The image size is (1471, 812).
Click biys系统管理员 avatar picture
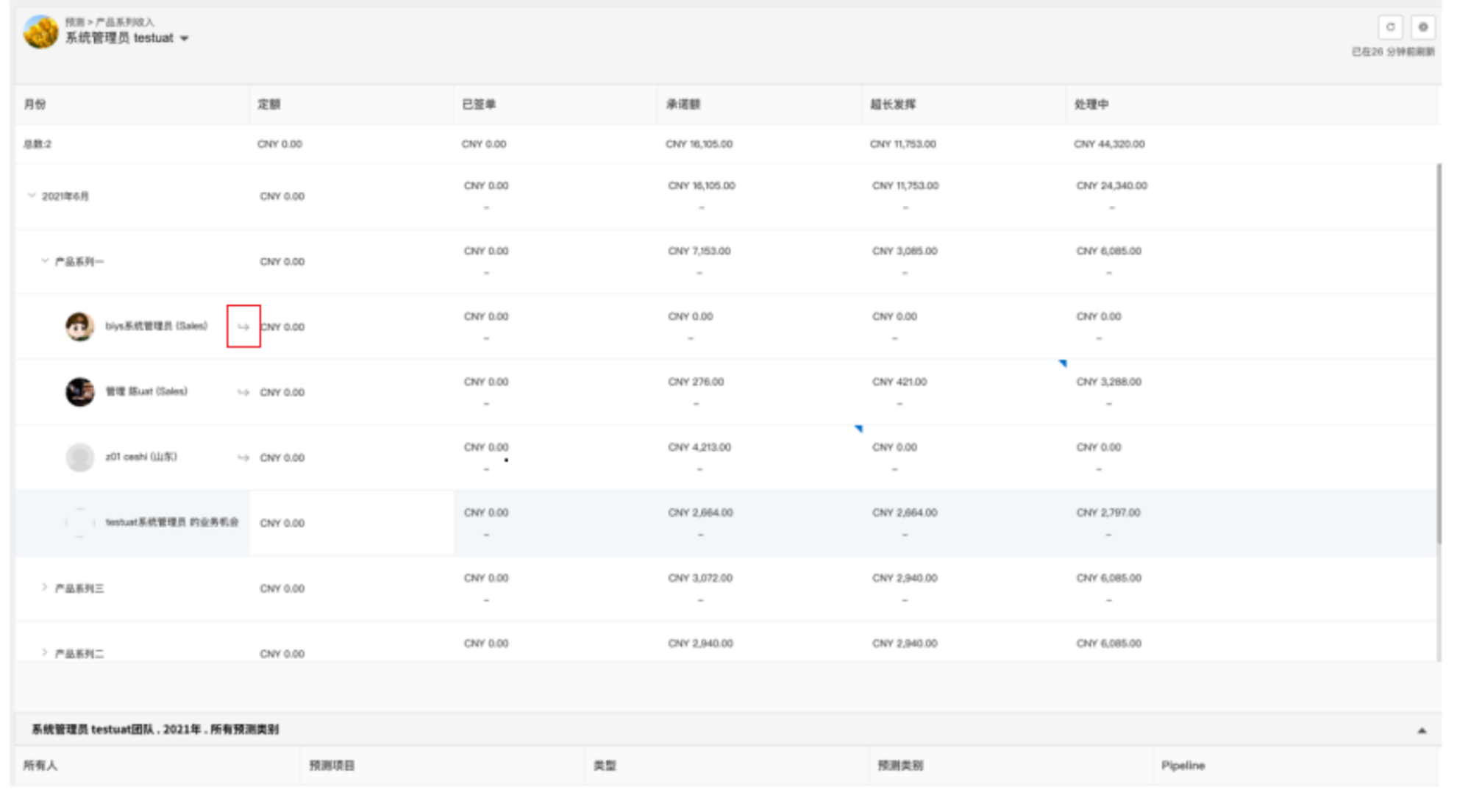point(79,327)
